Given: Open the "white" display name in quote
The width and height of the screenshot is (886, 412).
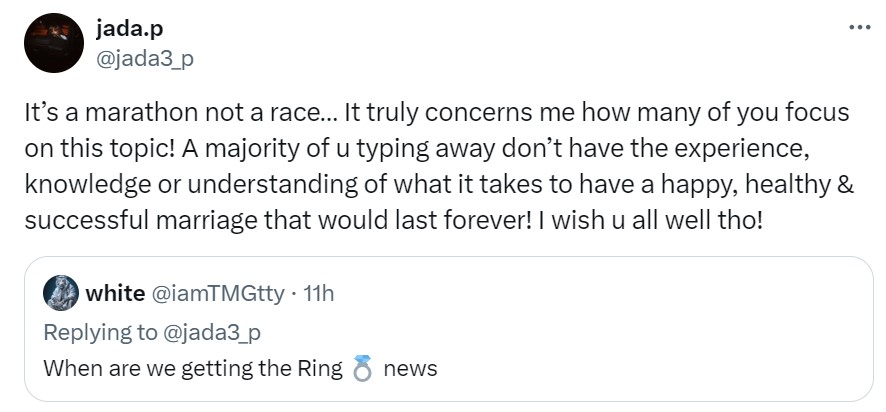Looking at the screenshot, I should (115, 293).
